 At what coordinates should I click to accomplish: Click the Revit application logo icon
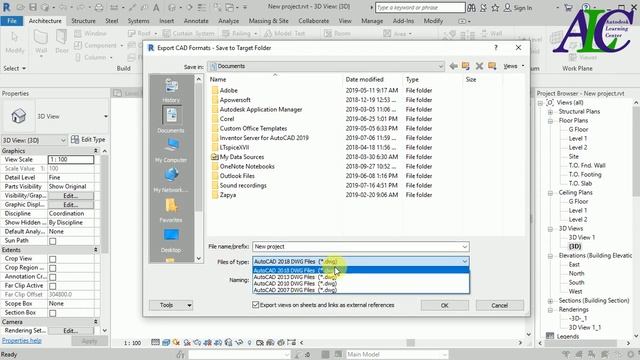7,7
